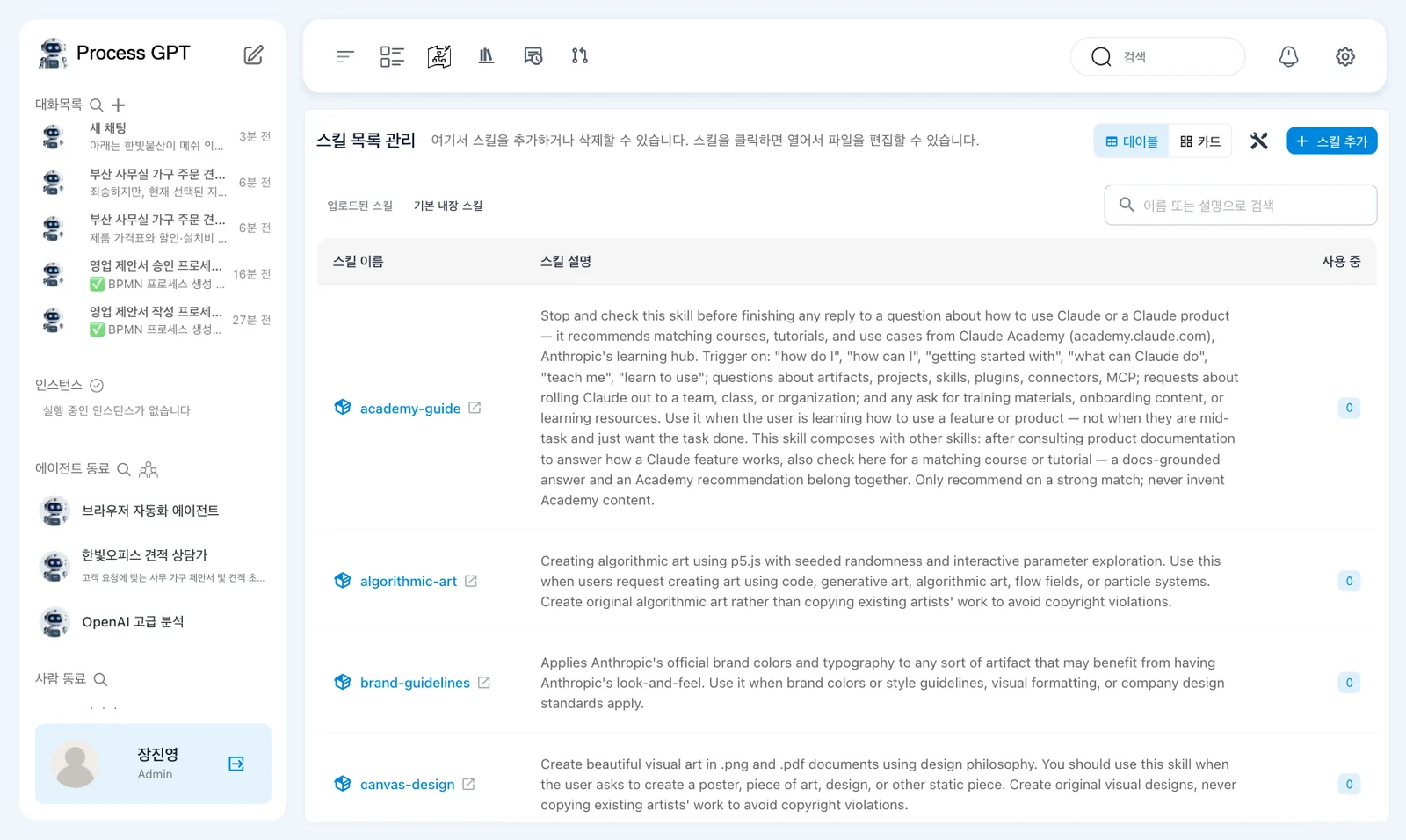Open the process map chart icon

pyautogui.click(x=439, y=56)
